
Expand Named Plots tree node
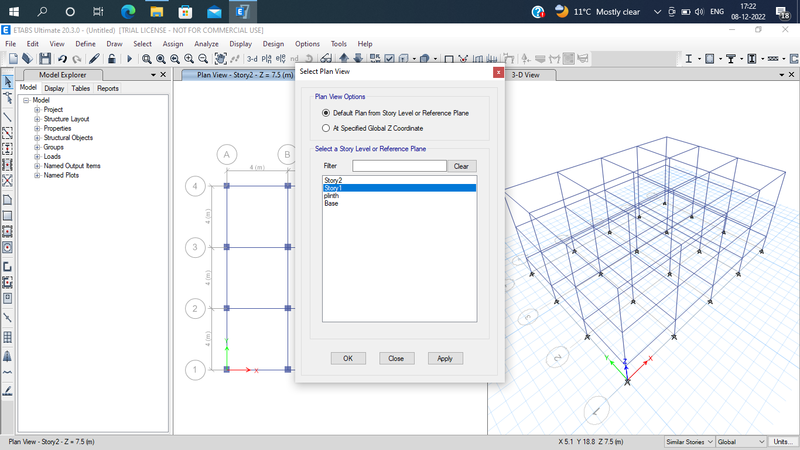[37, 176]
